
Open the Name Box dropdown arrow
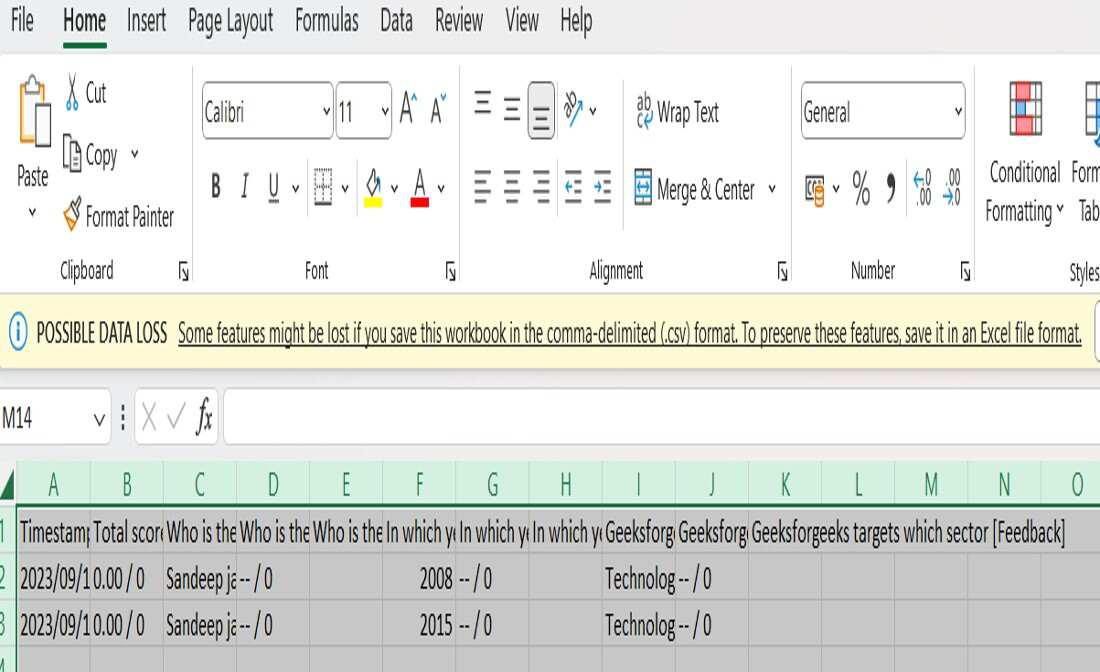click(x=99, y=419)
